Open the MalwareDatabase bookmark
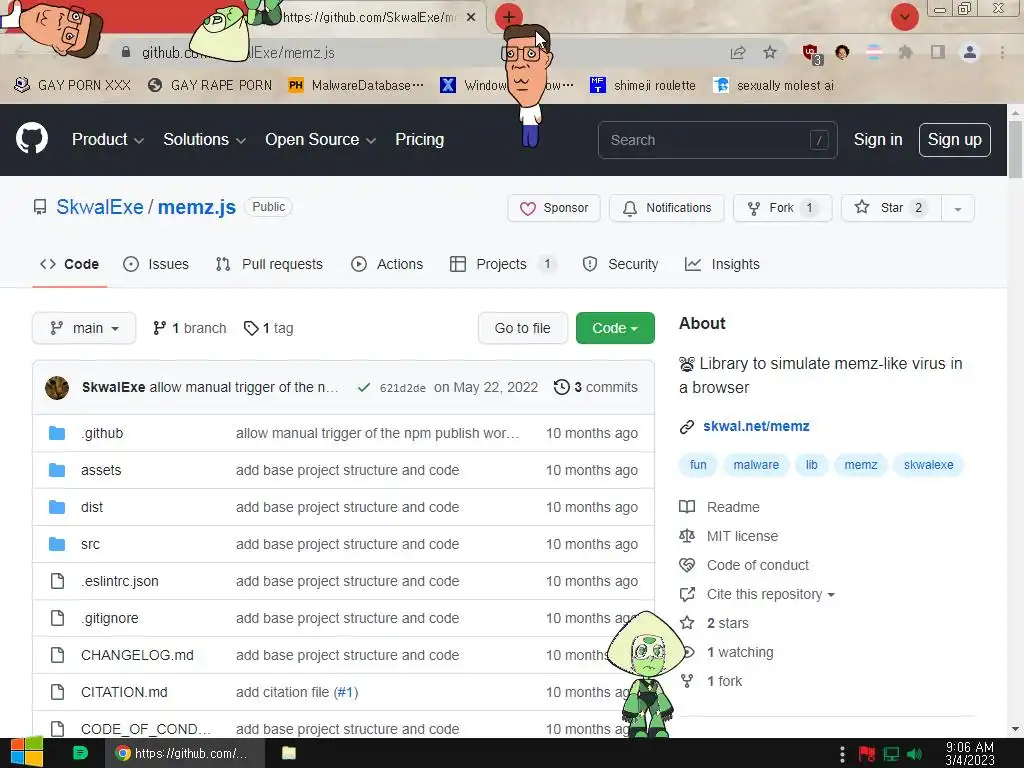Screen dimensions: 1024x768 point(356,86)
